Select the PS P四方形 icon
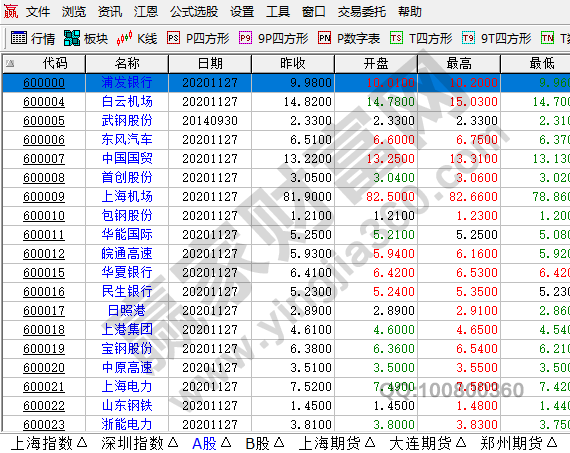This screenshot has width=570, height=453. 173,38
